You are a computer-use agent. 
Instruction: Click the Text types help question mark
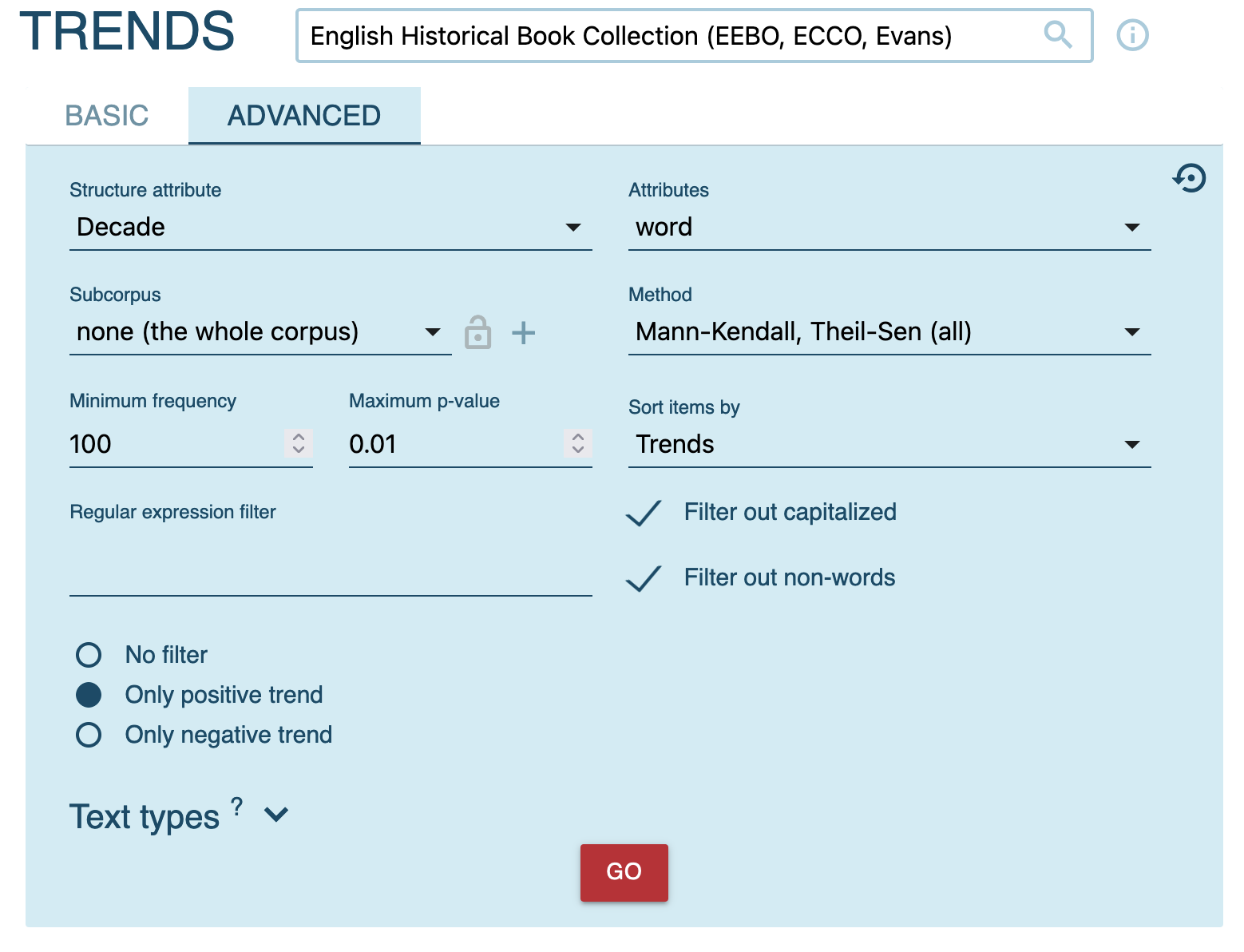coord(237,806)
